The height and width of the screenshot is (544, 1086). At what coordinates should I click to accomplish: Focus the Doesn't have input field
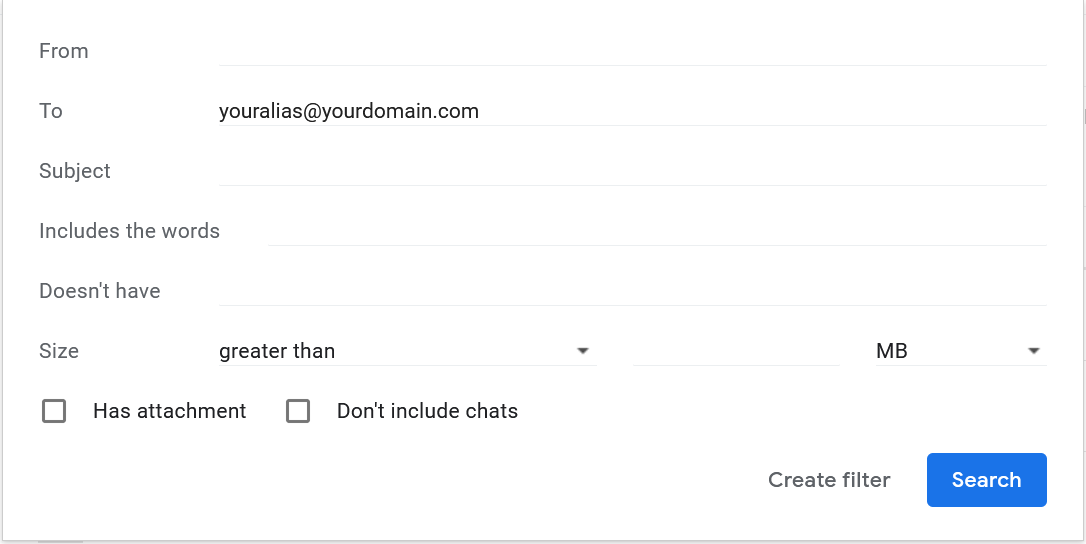[632, 291]
